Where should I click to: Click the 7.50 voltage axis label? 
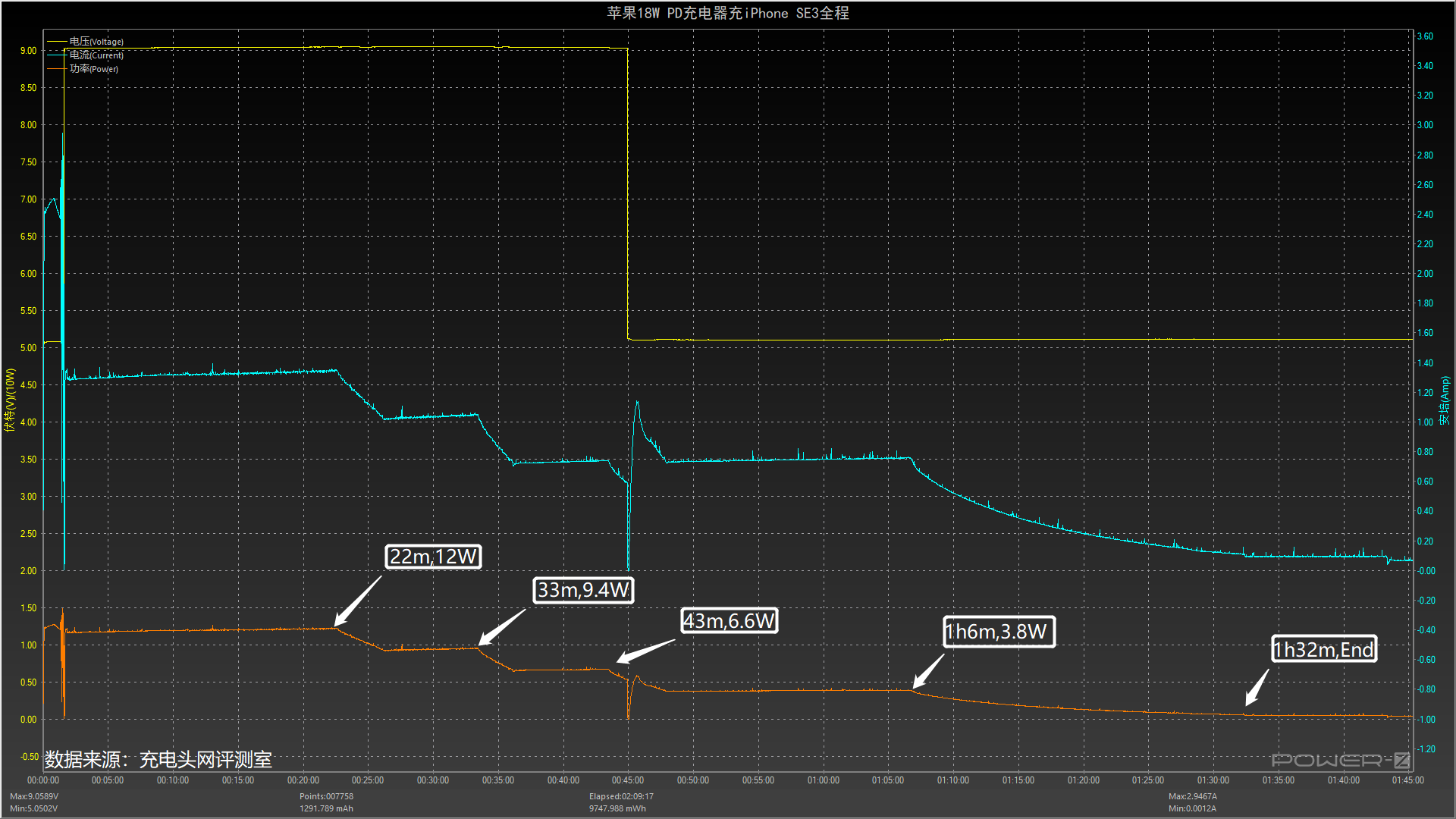[28, 162]
